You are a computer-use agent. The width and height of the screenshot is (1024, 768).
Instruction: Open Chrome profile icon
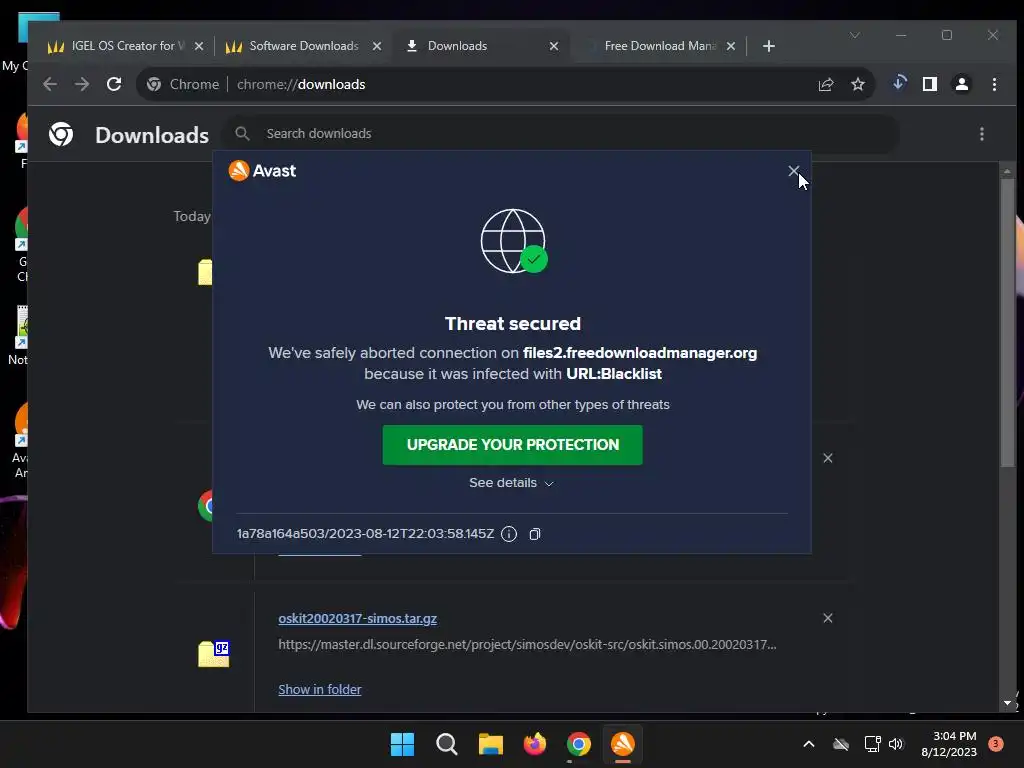click(962, 84)
